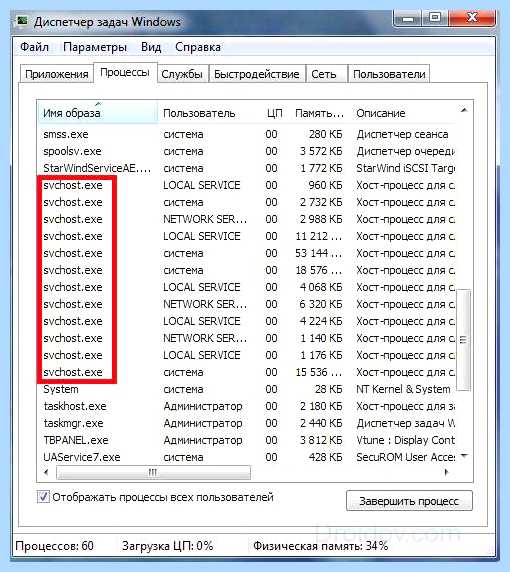Select svchost.exe using 18 576 memory

coord(247,270)
